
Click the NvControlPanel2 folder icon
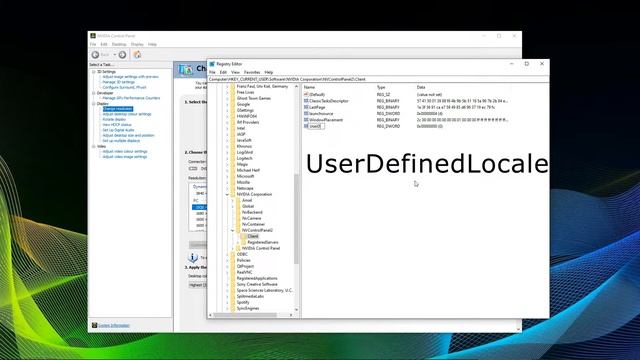pyautogui.click(x=238, y=230)
